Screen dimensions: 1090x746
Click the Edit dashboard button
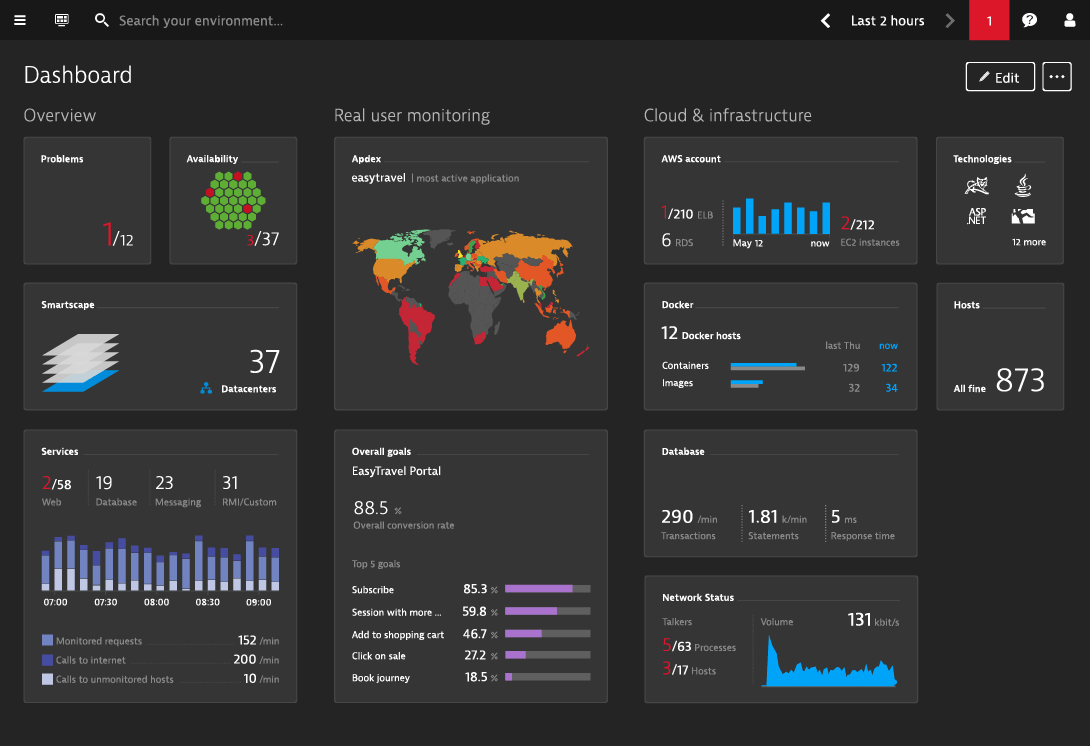(x=999, y=77)
